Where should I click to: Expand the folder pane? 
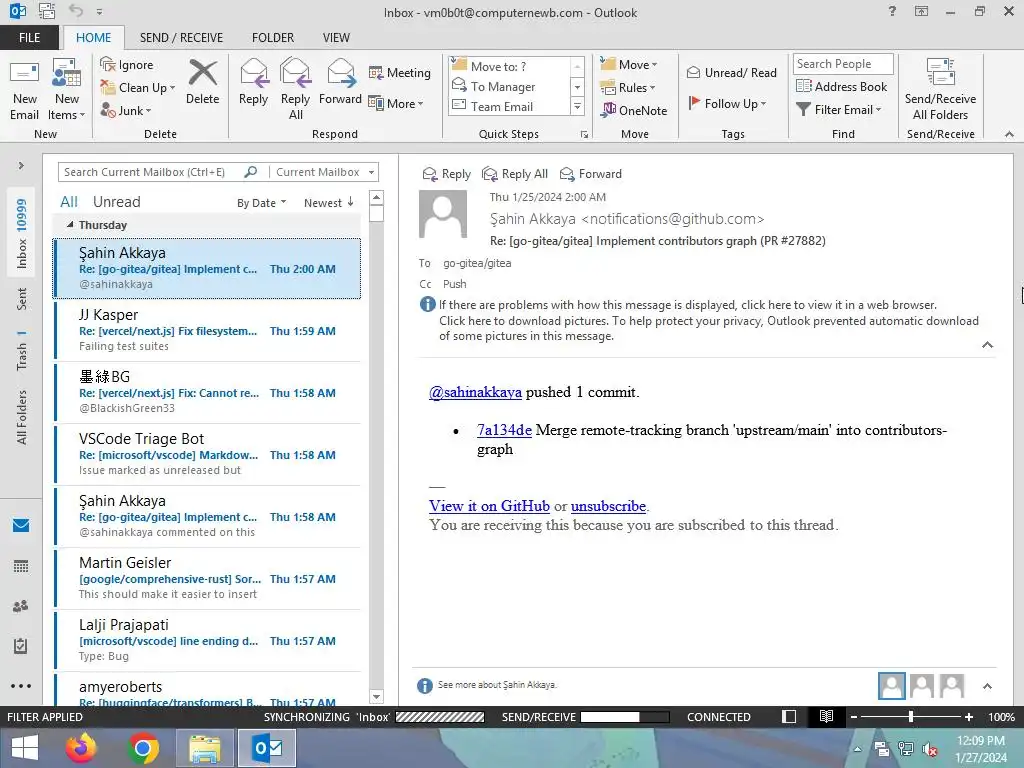pos(21,166)
